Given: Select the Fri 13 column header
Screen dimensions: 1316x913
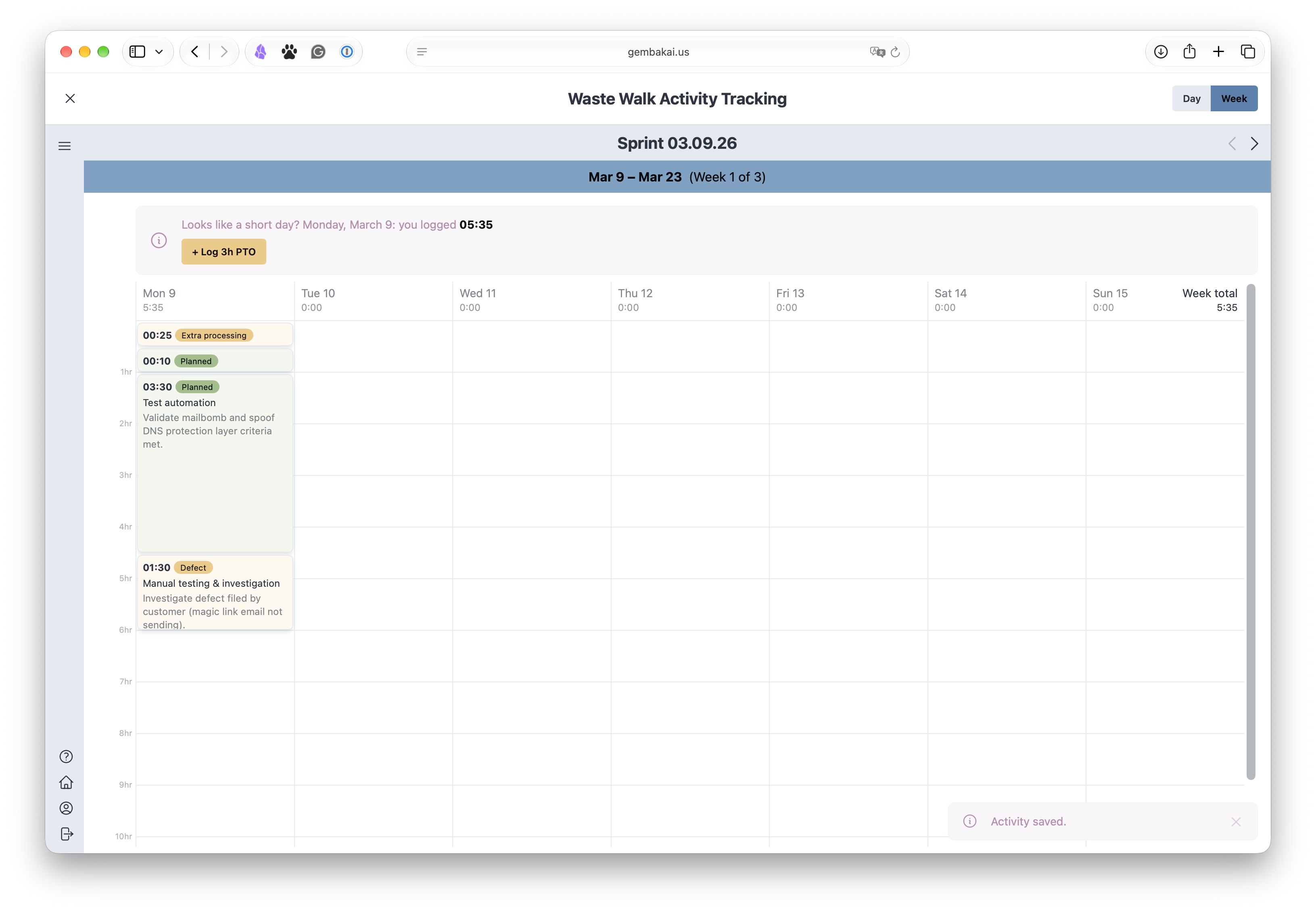Looking at the screenshot, I should pyautogui.click(x=848, y=300).
